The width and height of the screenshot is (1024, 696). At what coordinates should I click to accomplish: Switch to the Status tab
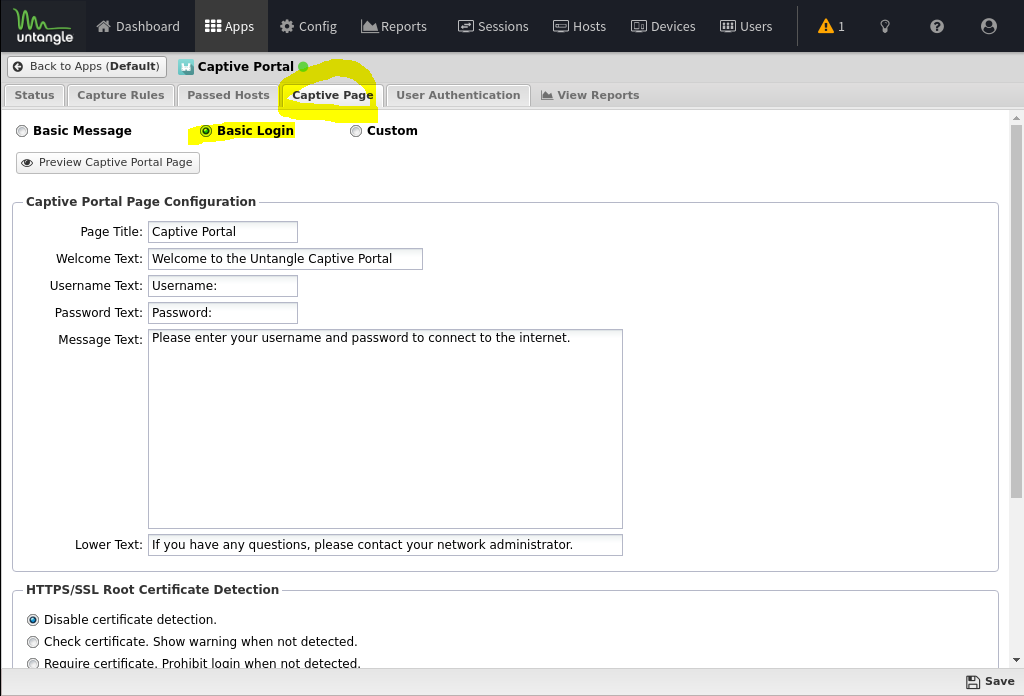click(x=34, y=95)
